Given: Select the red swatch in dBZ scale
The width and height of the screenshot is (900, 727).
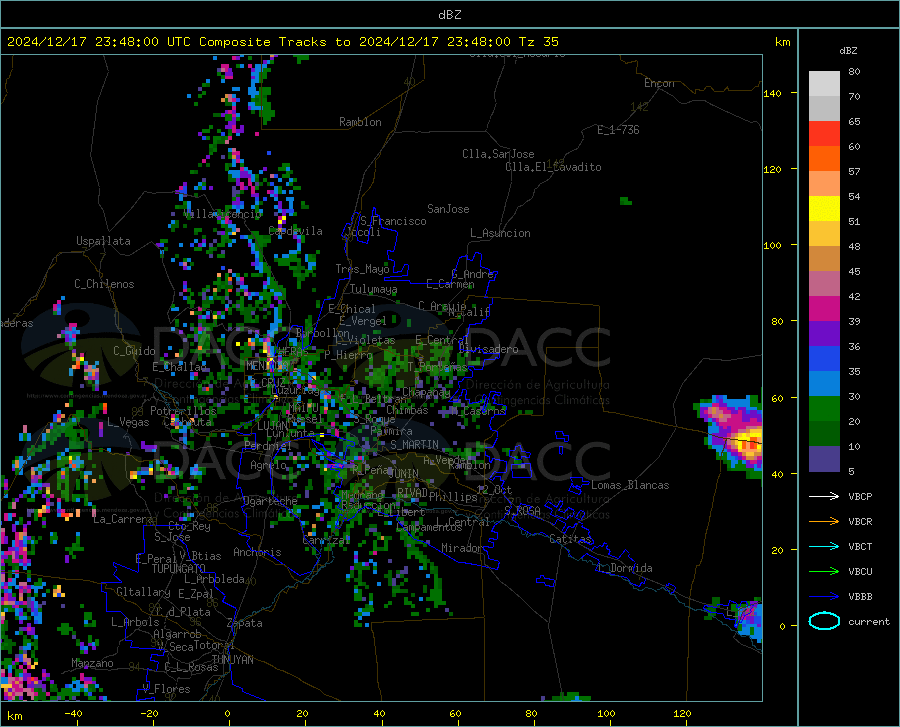Looking at the screenshot, I should 824,133.
